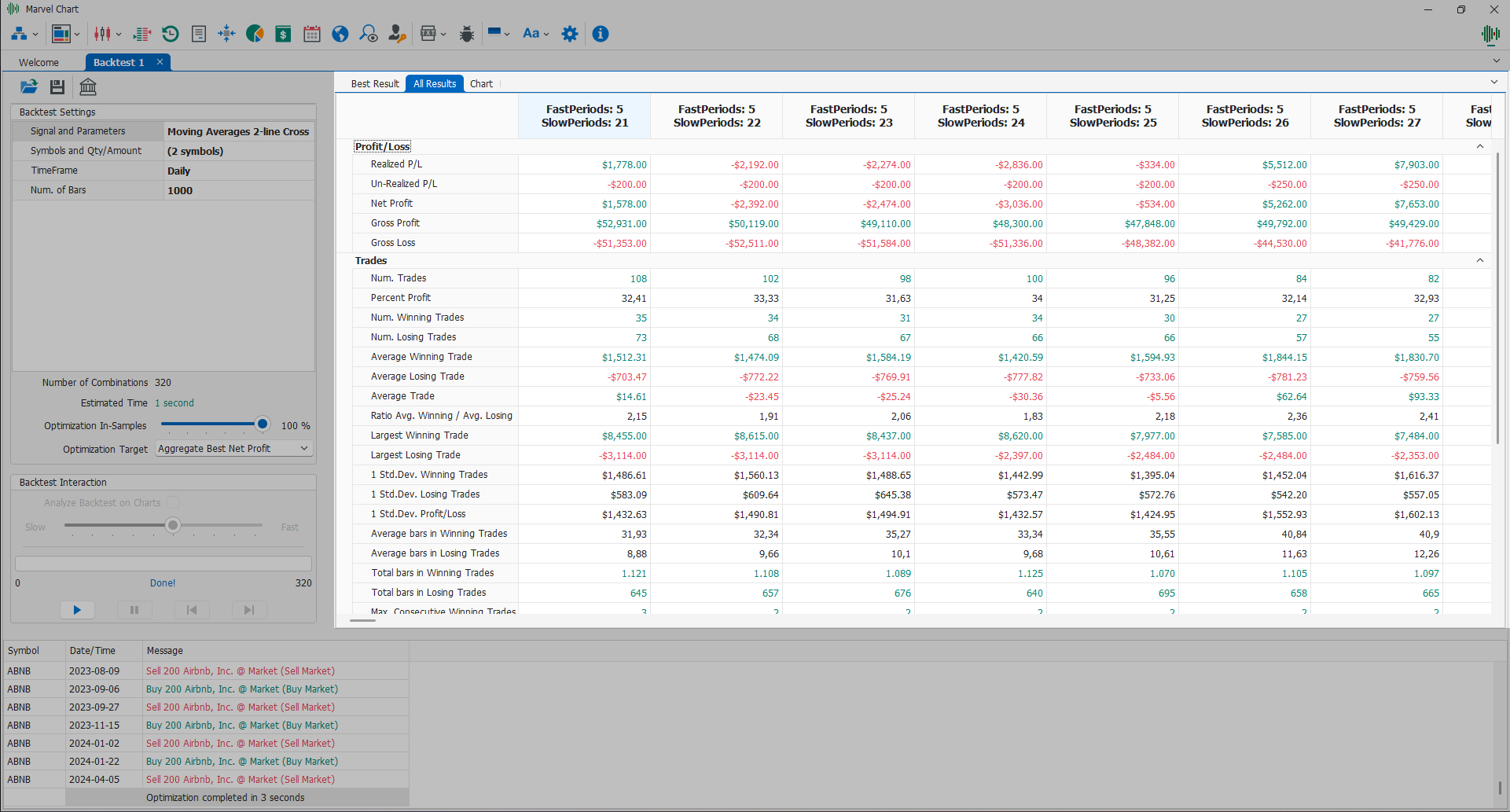Screen dimensions: 1510x812
Task: Click the results vertical scrollbar
Action: click(1498, 299)
